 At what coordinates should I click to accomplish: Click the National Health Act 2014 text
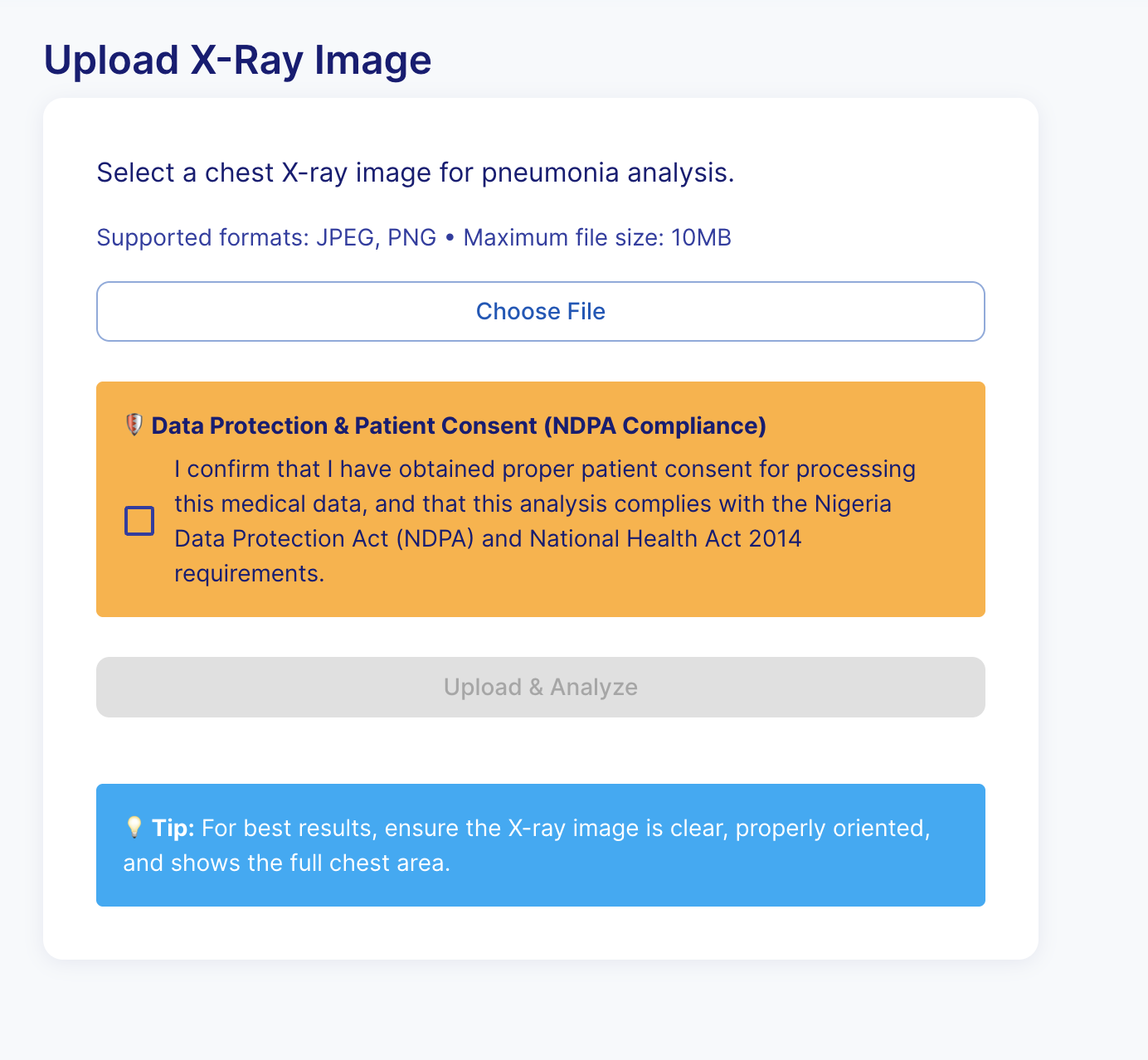665,539
